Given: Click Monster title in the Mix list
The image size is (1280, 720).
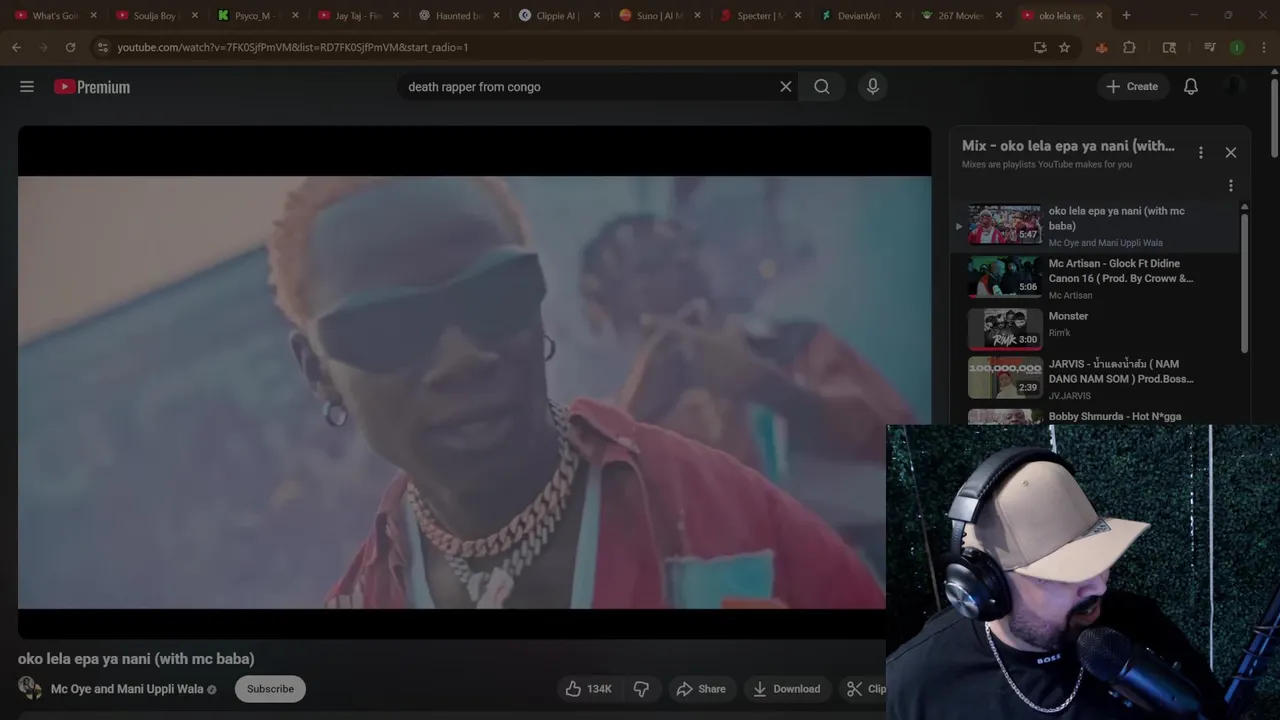Looking at the screenshot, I should (x=1068, y=316).
